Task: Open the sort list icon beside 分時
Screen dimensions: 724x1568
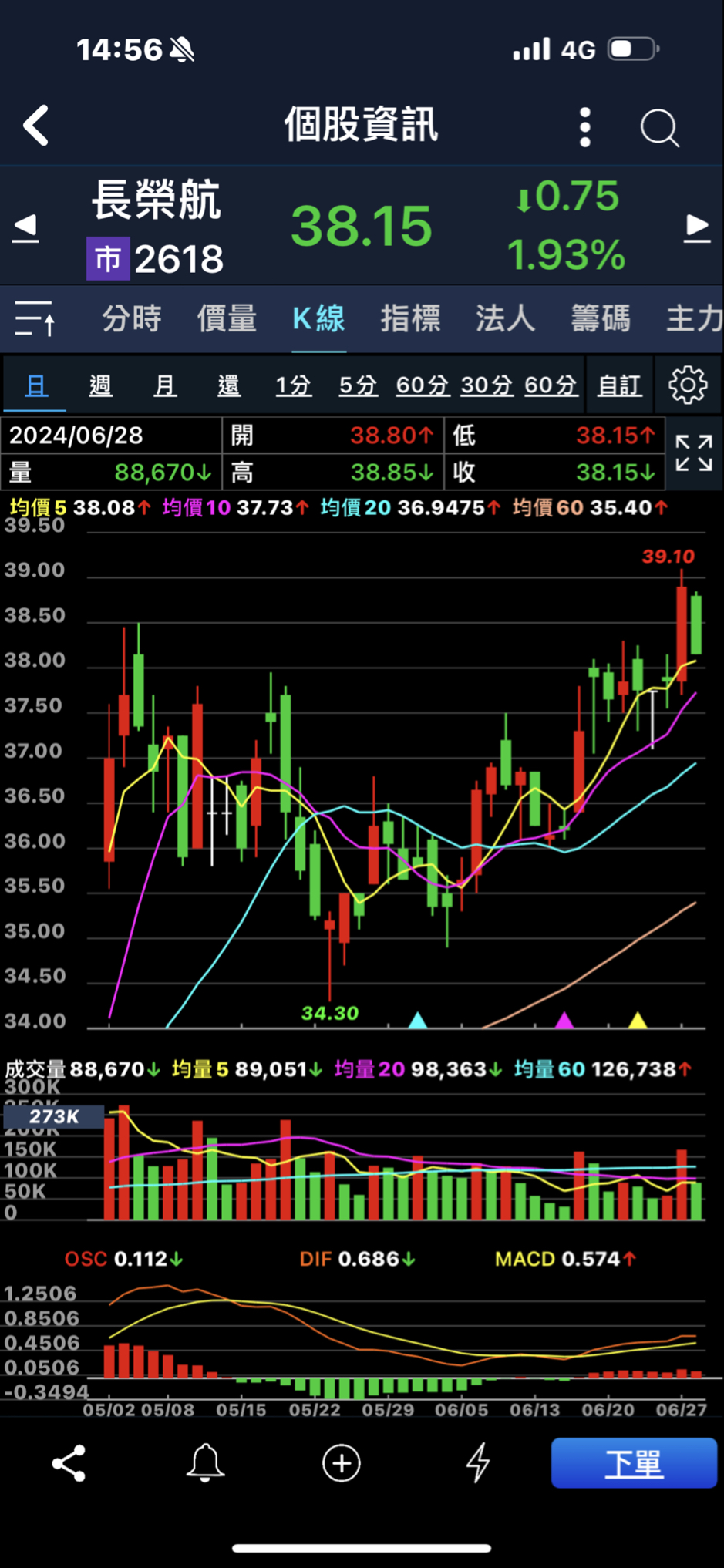Action: click(x=35, y=318)
